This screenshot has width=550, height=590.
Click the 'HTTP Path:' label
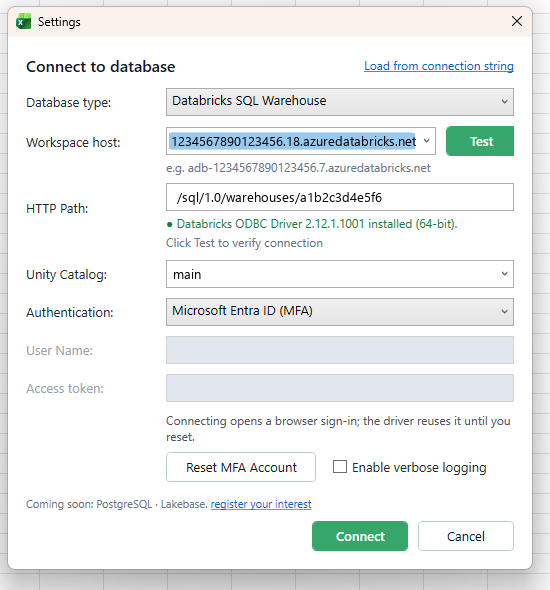coord(57,208)
